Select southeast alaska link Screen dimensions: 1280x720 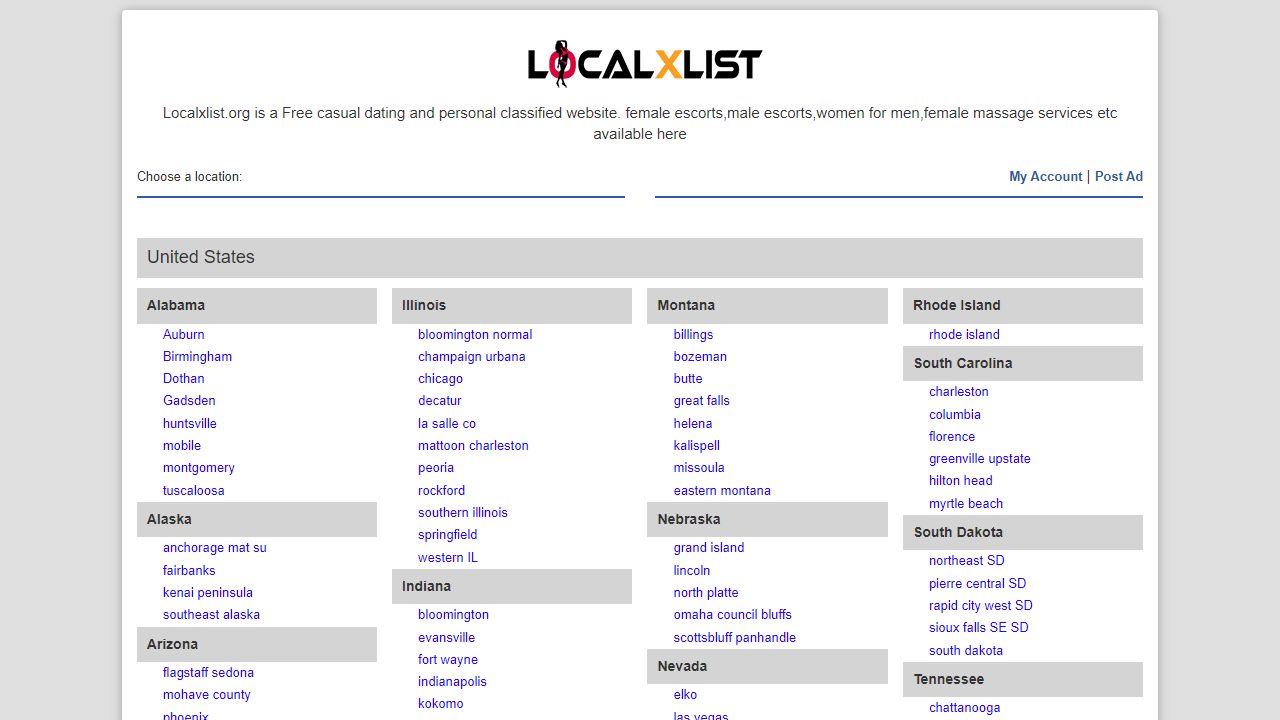coord(211,614)
